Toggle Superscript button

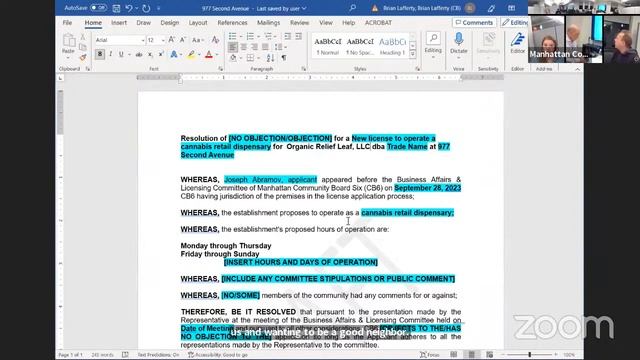click(161, 54)
